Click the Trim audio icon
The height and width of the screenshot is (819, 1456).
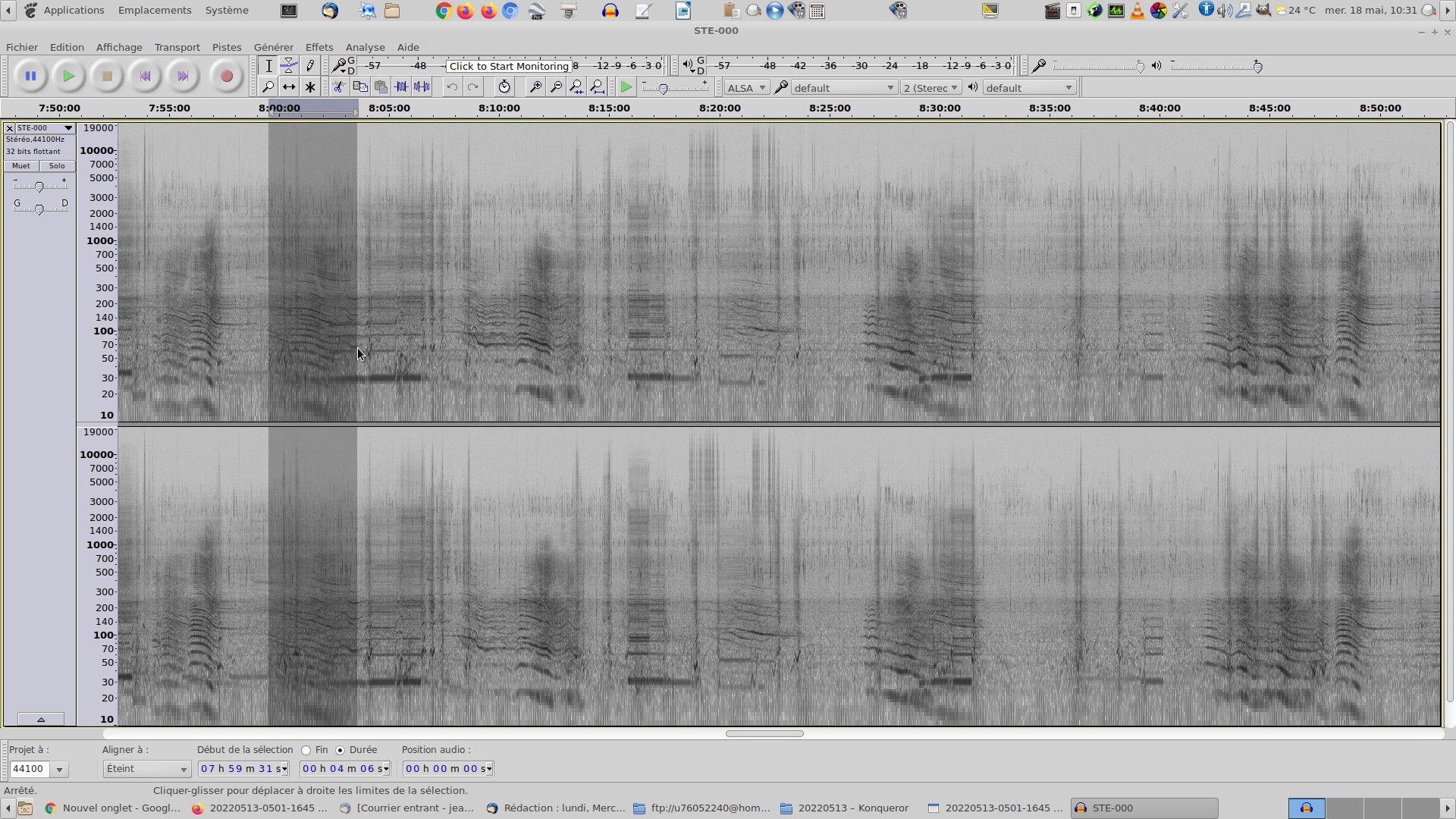point(401,87)
